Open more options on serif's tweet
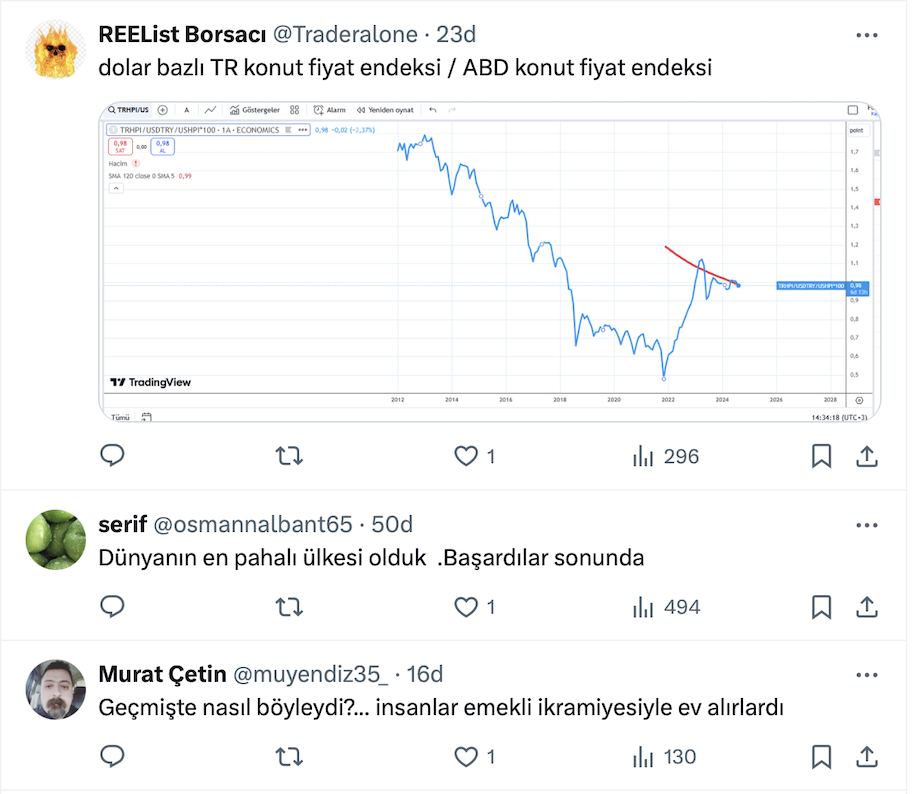The height and width of the screenshot is (794, 918). [x=868, y=525]
